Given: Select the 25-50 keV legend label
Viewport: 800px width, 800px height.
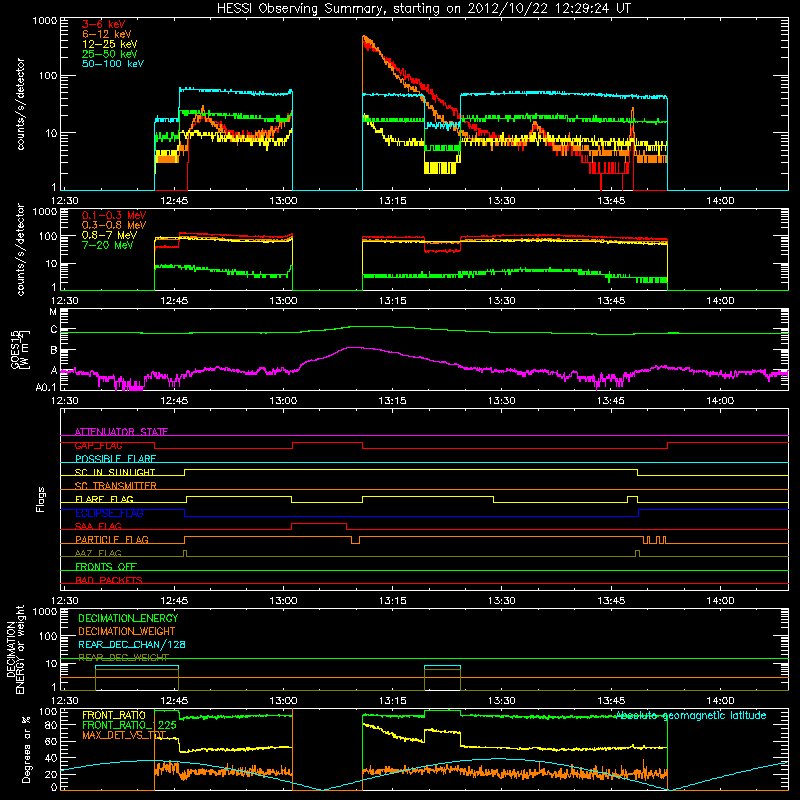Looking at the screenshot, I should tap(110, 54).
